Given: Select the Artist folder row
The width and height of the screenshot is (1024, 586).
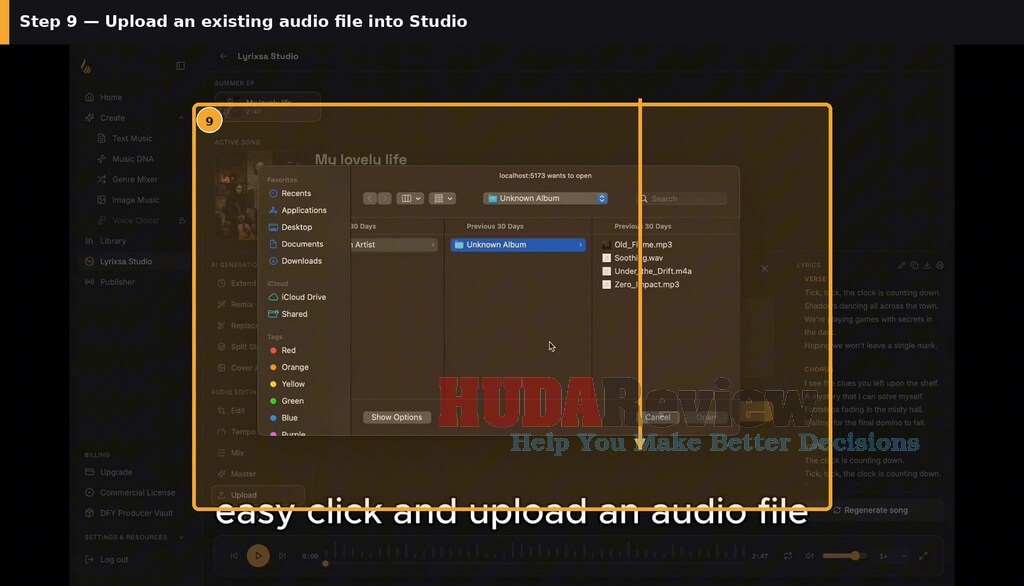Looking at the screenshot, I should 394,245.
